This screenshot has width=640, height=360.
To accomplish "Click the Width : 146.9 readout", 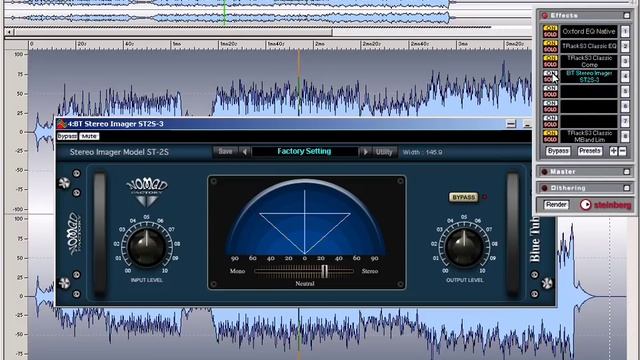I will 422,152.
